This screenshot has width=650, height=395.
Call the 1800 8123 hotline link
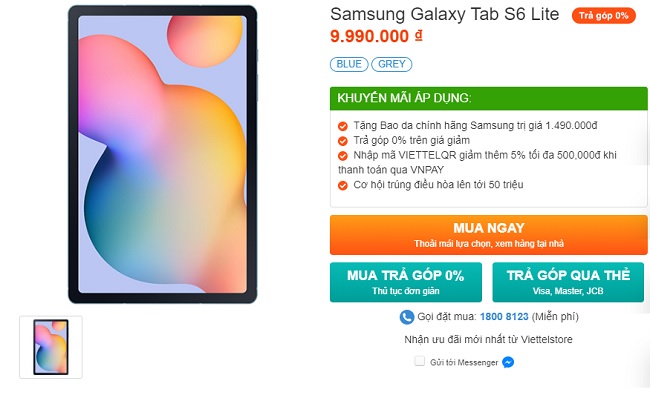coord(504,317)
